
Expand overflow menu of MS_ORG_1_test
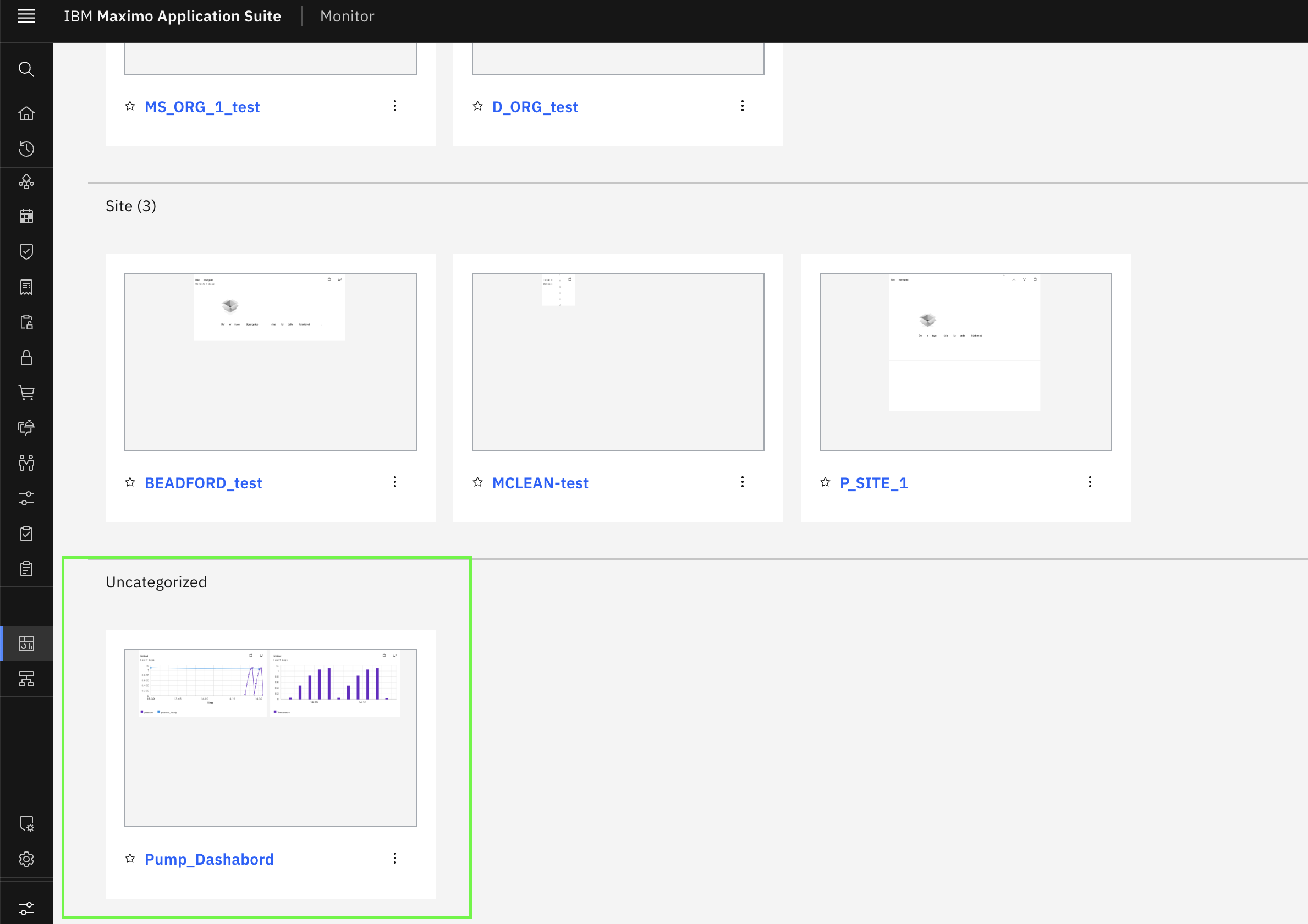[x=395, y=106]
